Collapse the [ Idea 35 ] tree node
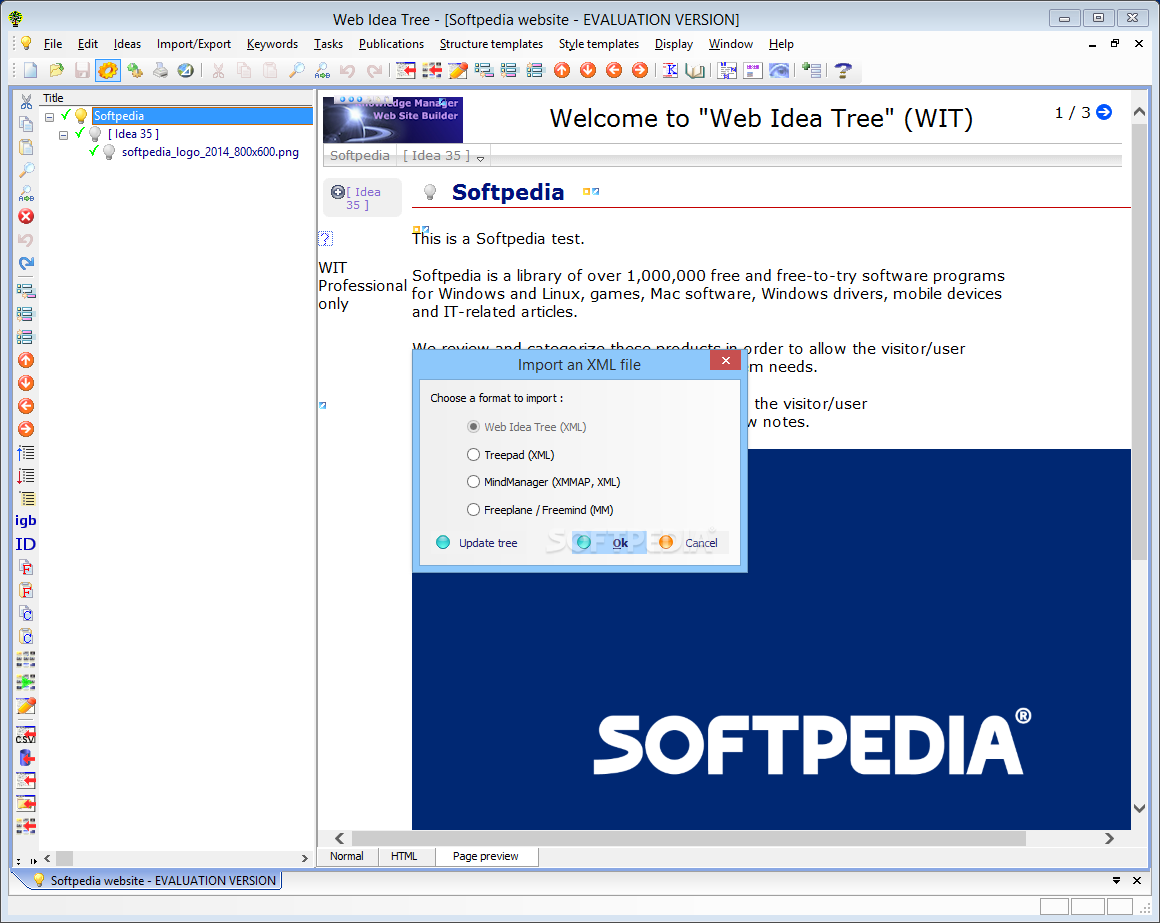Viewport: 1160px width, 923px height. pos(64,135)
